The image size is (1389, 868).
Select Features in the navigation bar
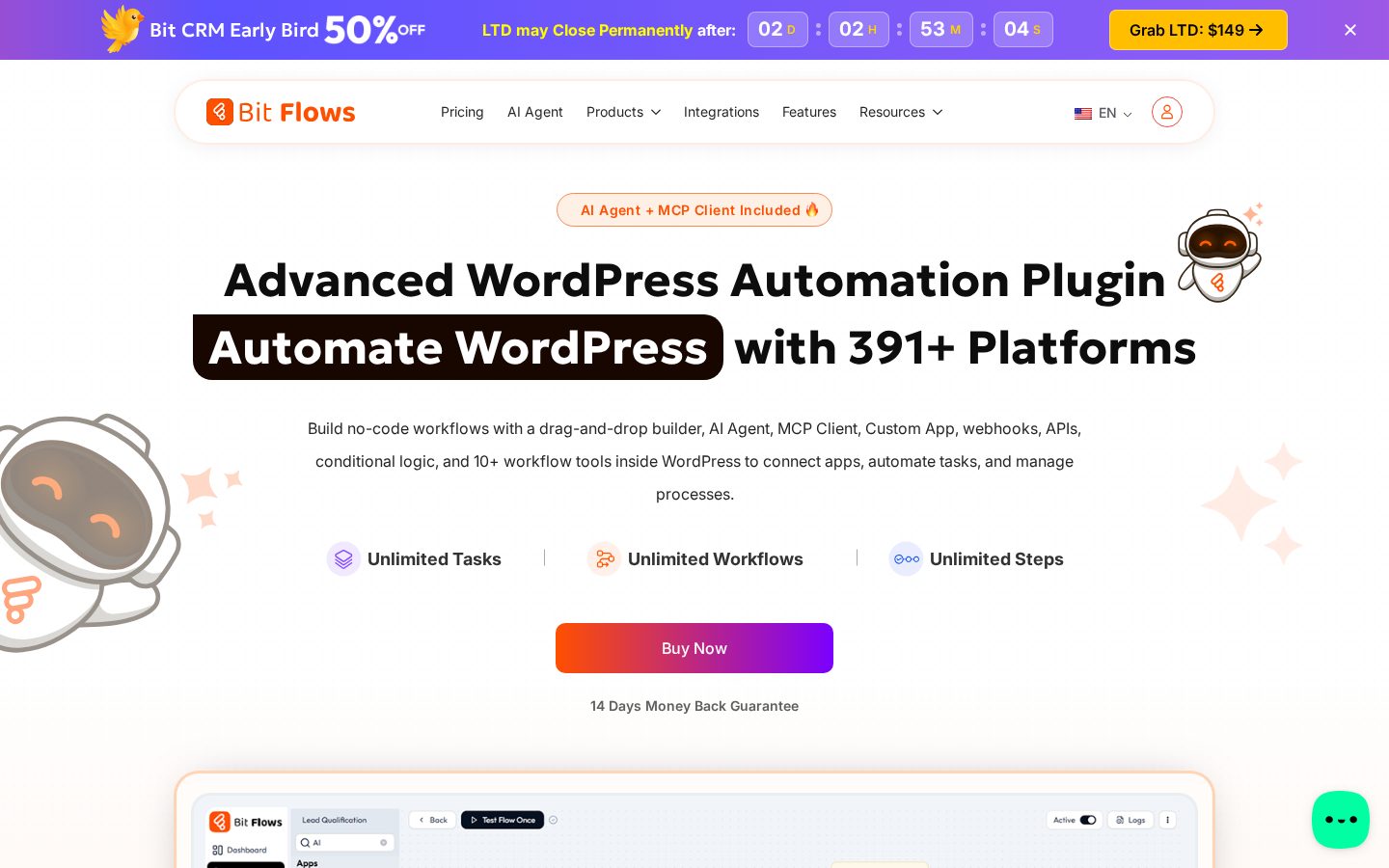point(809,112)
